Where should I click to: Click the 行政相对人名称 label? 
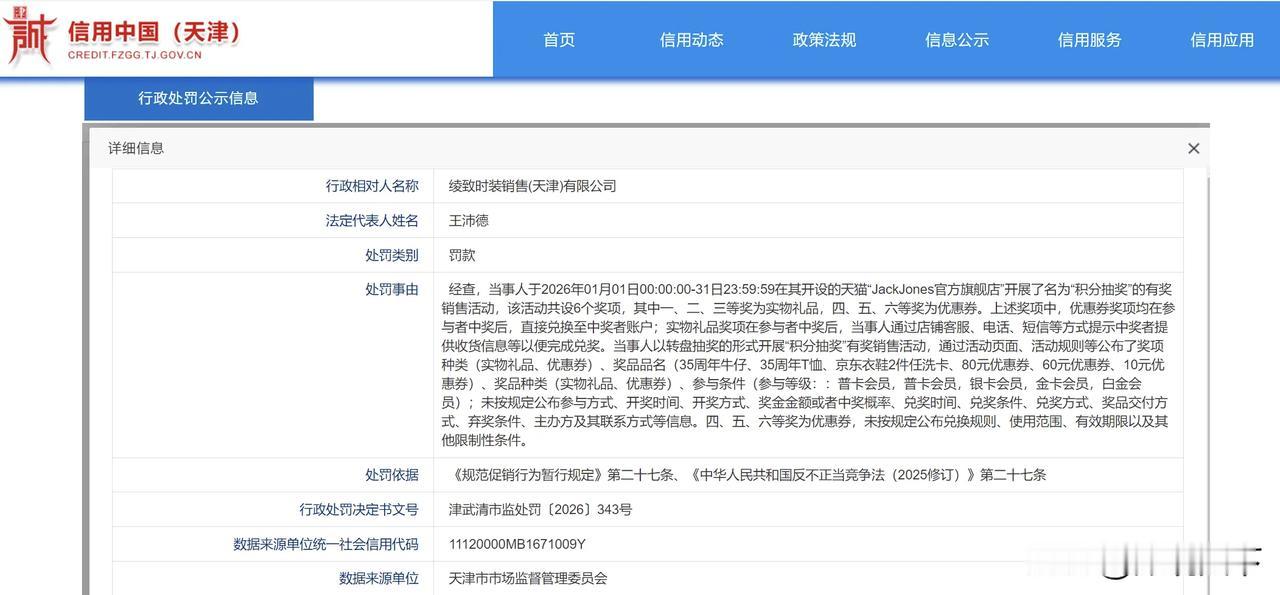(372, 186)
